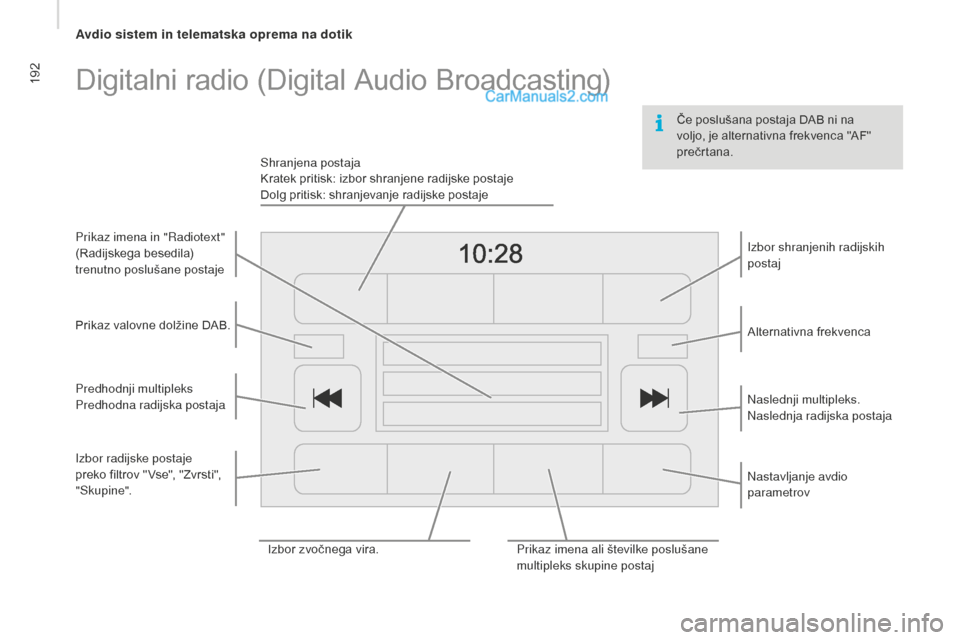The width and height of the screenshot is (960, 640).
Task: Click the 'Avdio sistem in telematska oprema na dotik' header
Action: click(x=214, y=34)
